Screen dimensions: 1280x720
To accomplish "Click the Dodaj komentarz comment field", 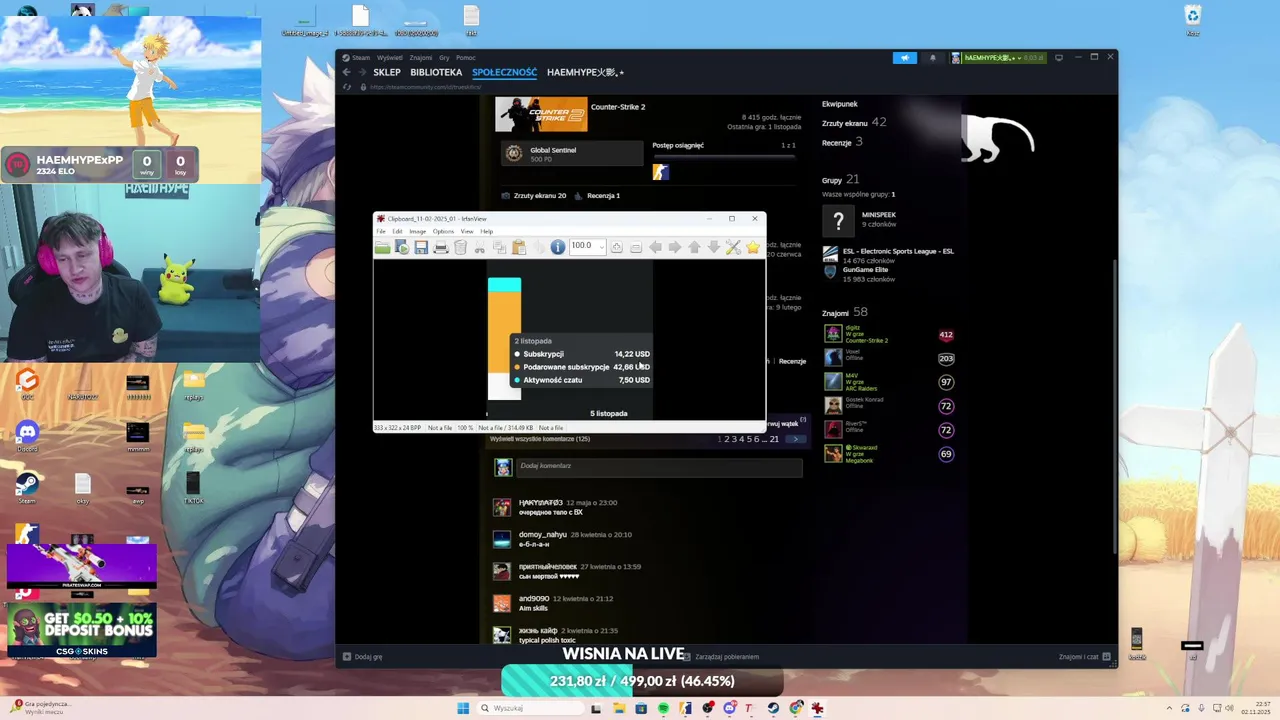I will 659,466.
